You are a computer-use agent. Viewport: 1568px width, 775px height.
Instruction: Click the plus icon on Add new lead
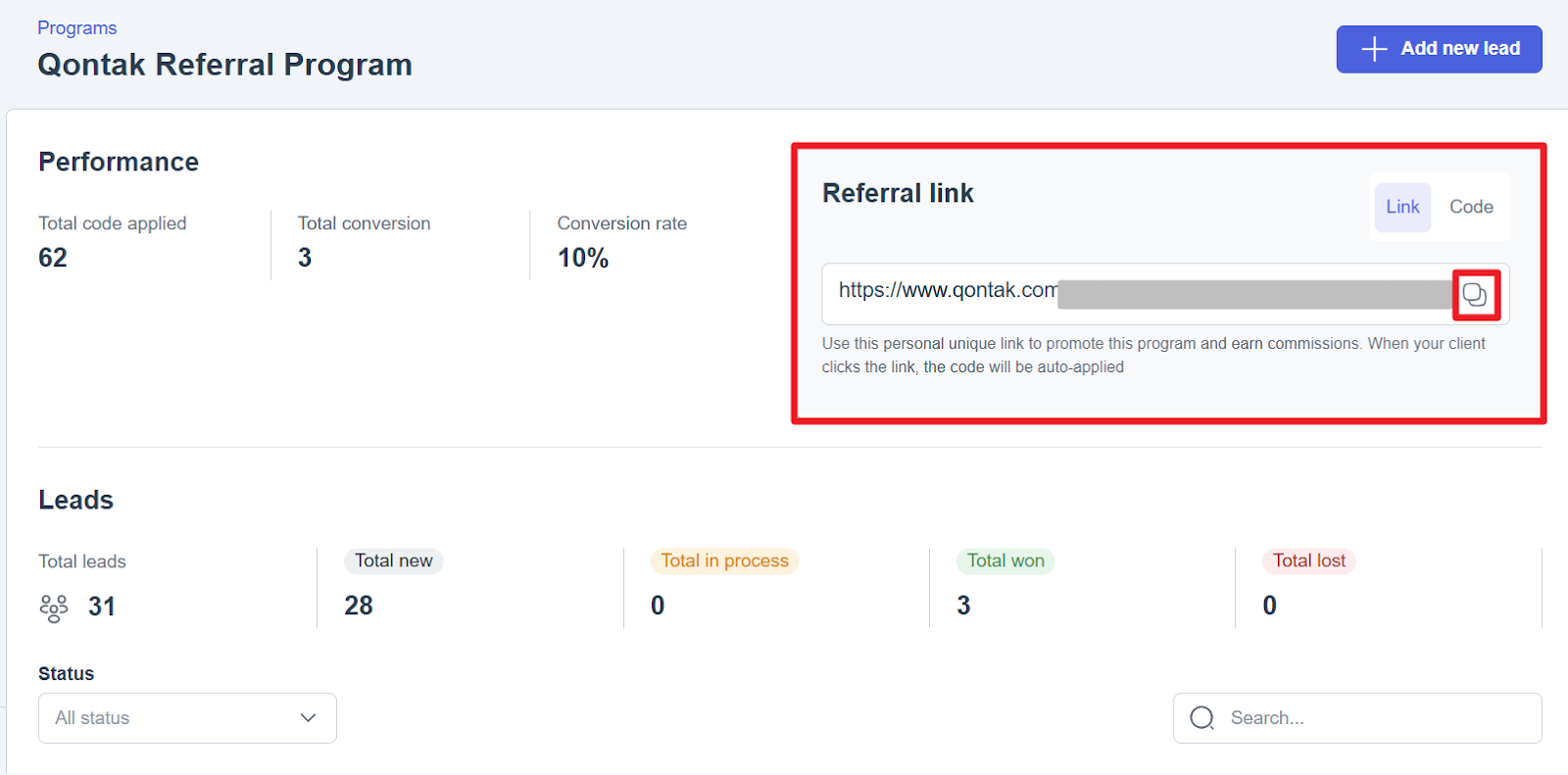tap(1374, 49)
